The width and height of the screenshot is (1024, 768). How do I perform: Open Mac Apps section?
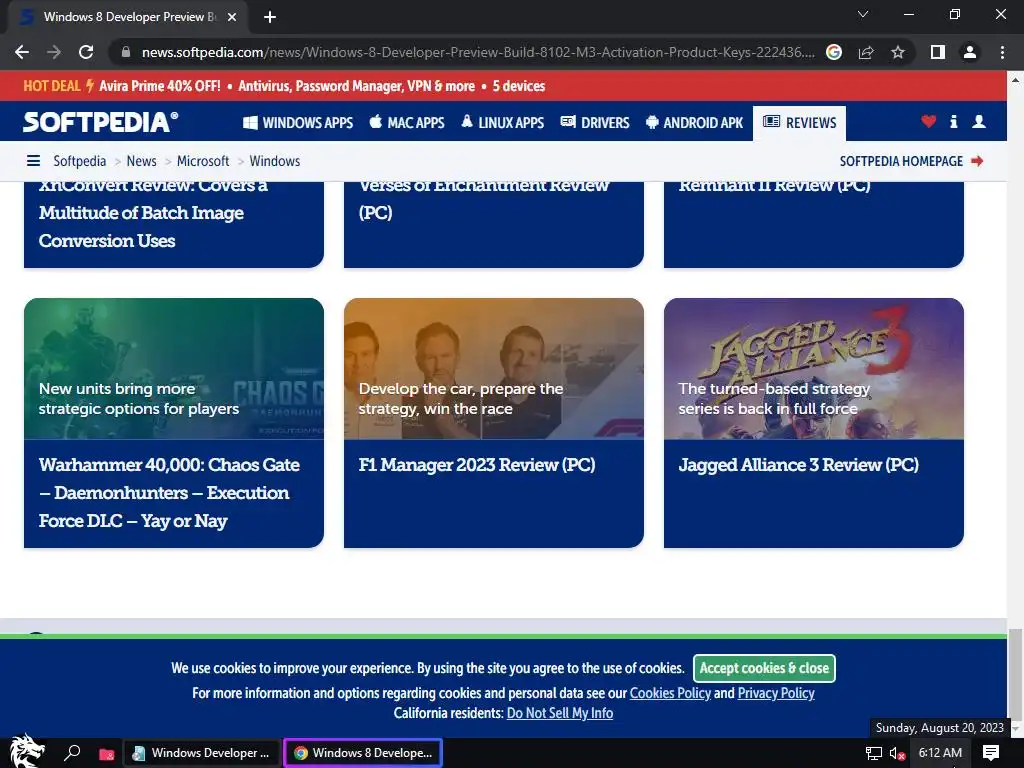point(407,123)
